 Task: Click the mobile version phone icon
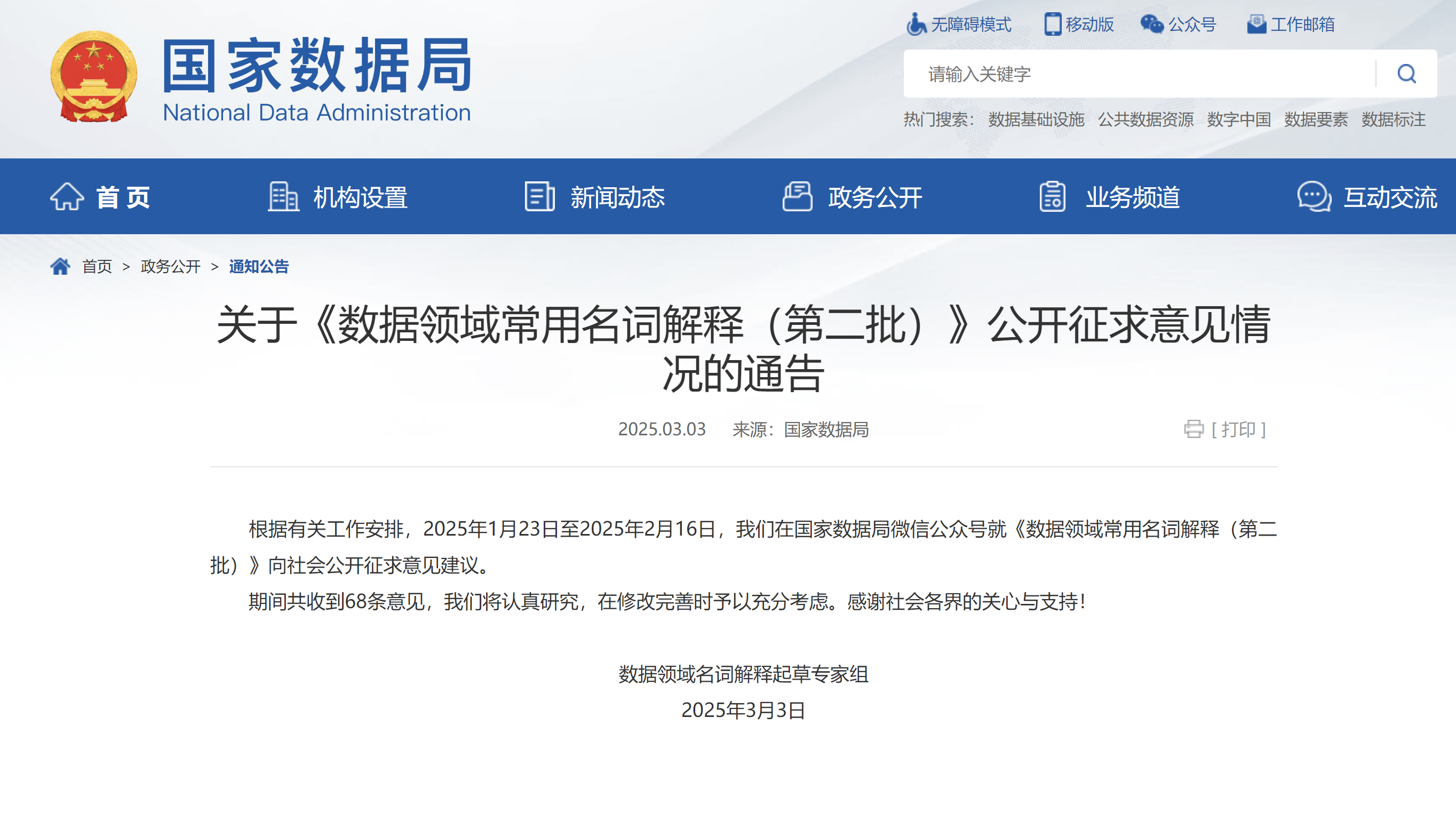[x=1053, y=25]
